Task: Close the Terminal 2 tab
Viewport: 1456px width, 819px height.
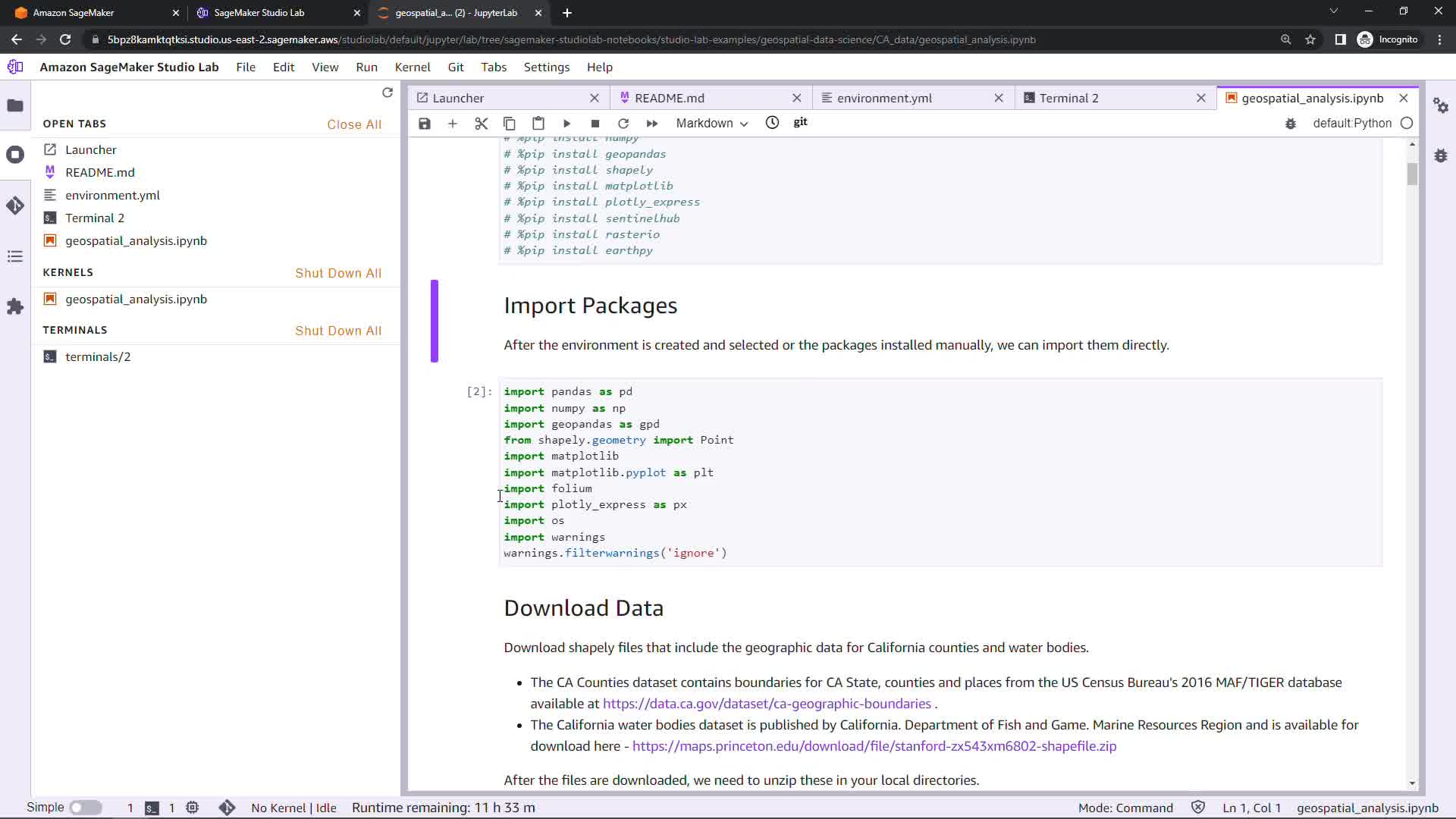Action: tap(1200, 98)
